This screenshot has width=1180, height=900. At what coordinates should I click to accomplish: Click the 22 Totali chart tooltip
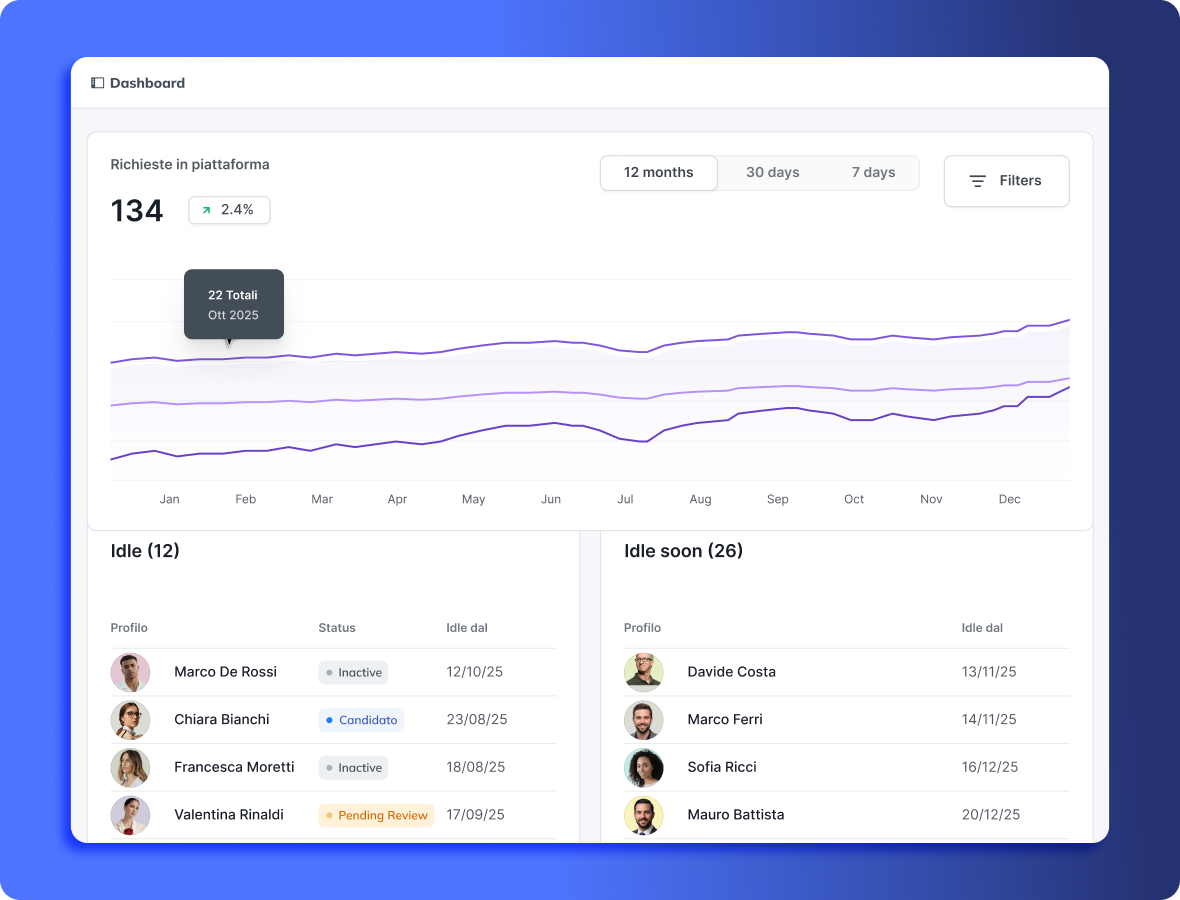[x=233, y=304]
